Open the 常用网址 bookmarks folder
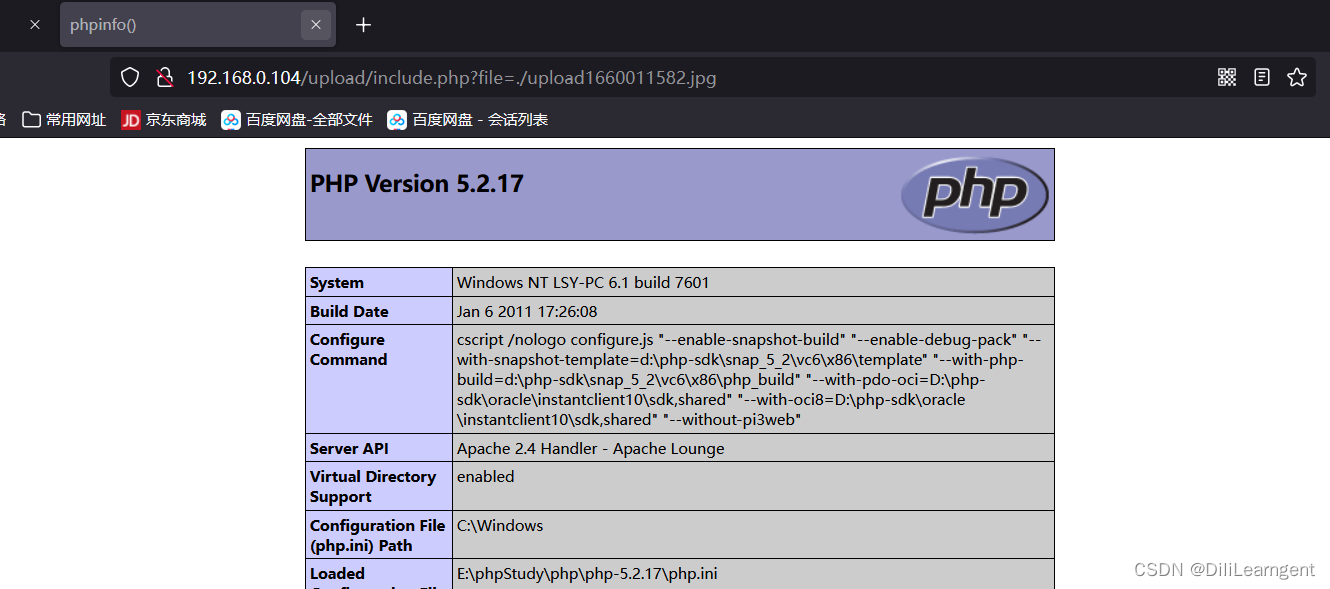 tap(64, 120)
